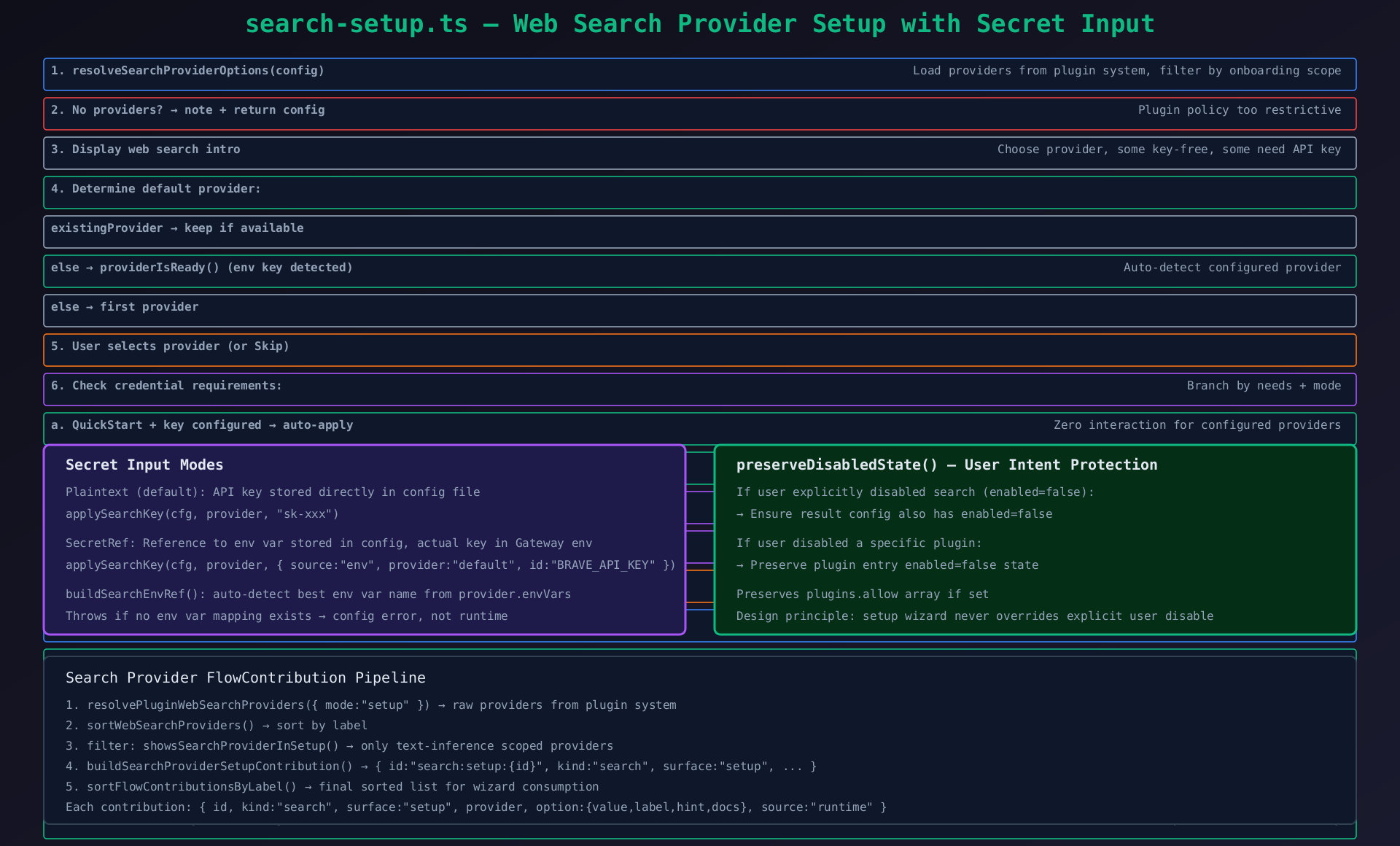The height and width of the screenshot is (846, 1400).
Task: Click the search-setup.ts page title
Action: tap(699, 24)
